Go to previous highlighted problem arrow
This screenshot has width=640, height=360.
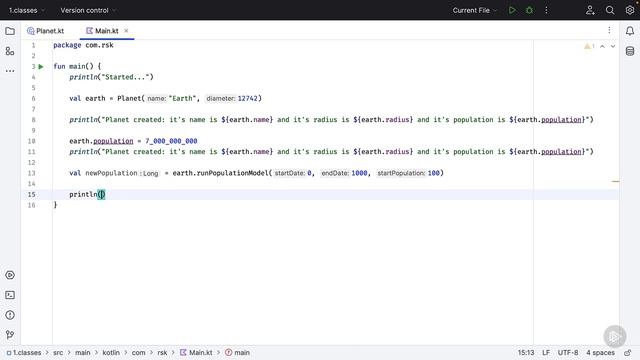602,47
